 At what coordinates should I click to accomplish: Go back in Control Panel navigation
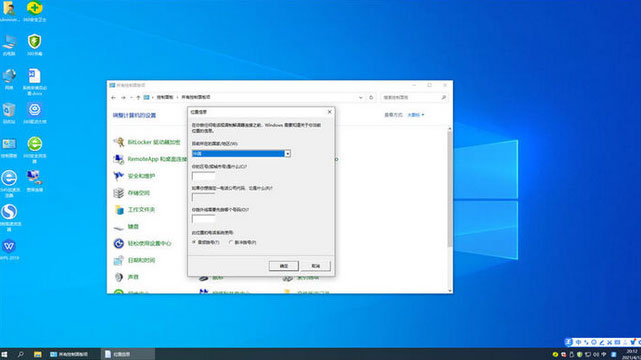pos(114,98)
